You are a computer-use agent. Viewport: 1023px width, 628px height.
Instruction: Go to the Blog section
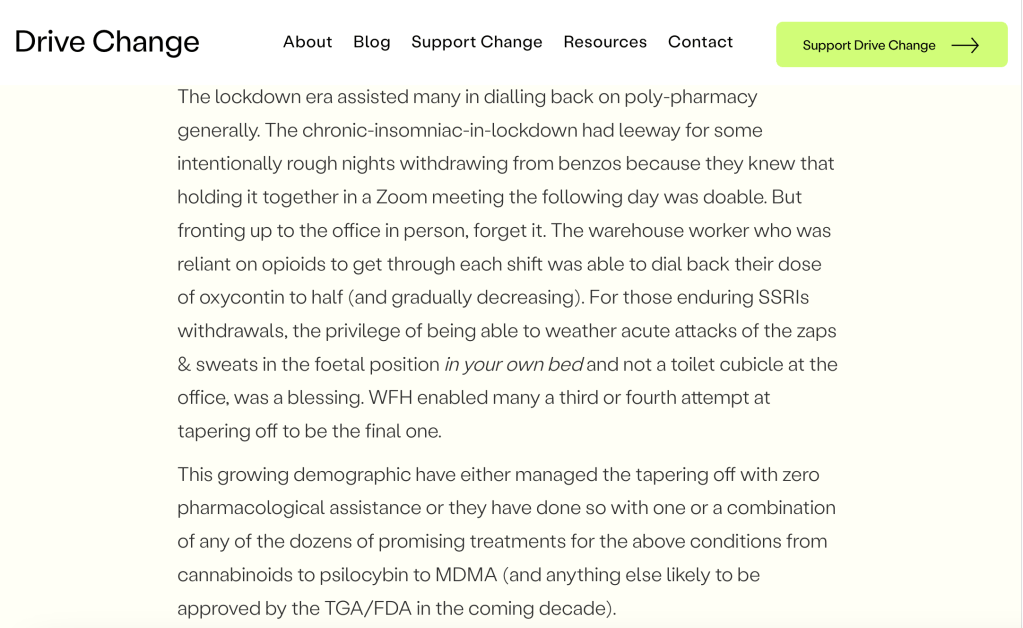click(372, 42)
